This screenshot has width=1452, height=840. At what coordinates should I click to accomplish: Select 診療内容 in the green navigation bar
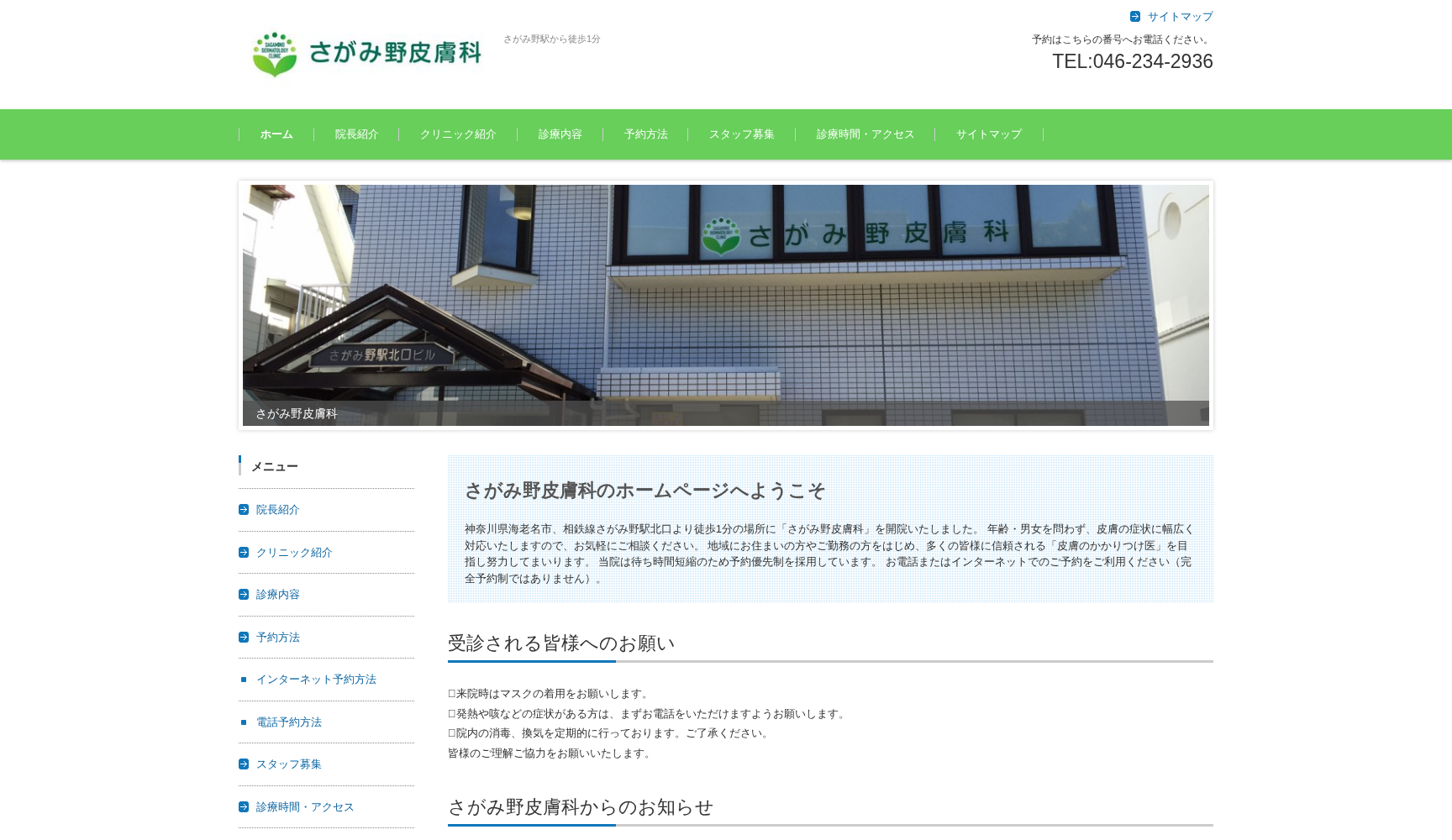pyautogui.click(x=560, y=134)
